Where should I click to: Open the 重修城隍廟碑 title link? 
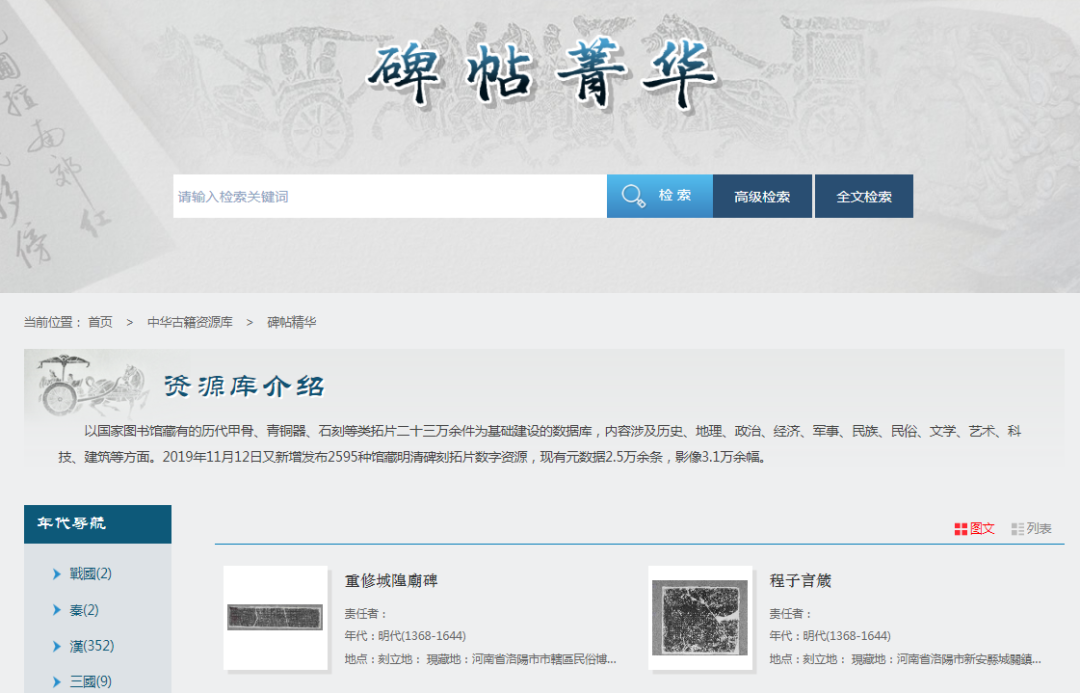391,580
